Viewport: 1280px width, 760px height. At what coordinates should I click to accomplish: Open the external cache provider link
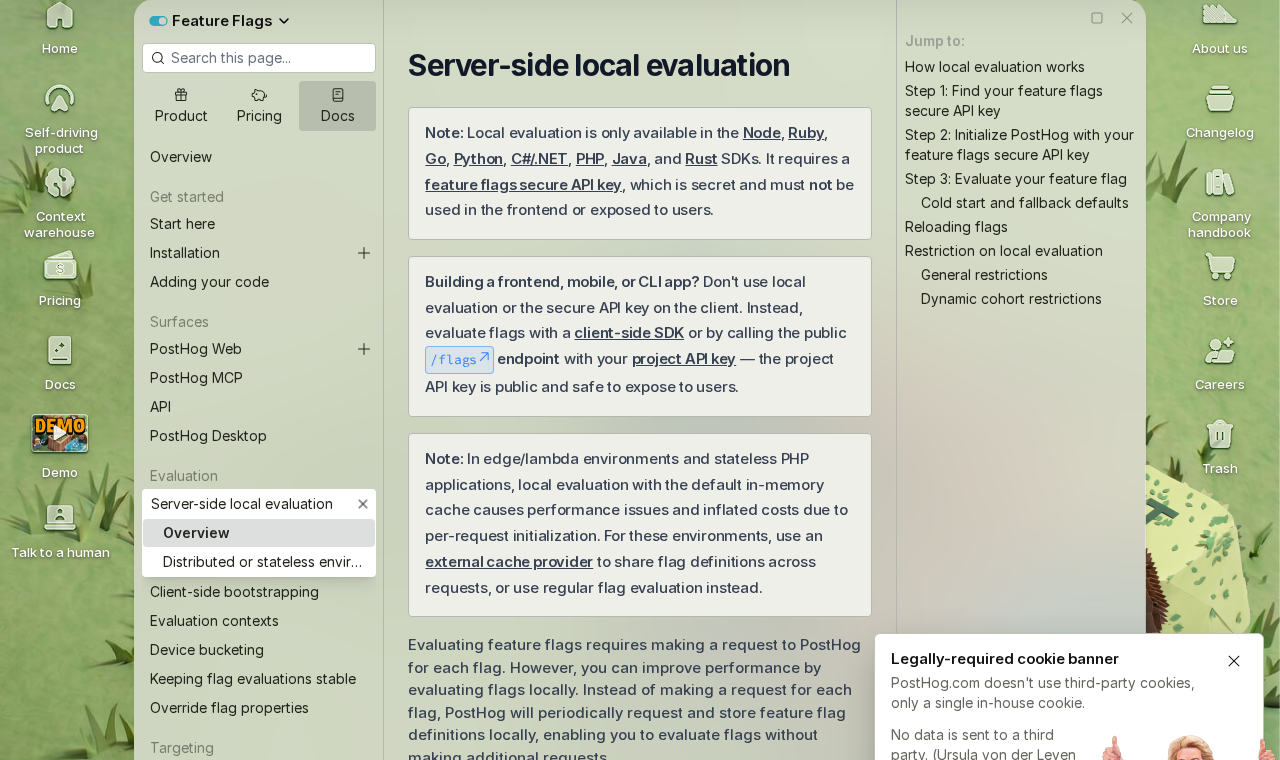(x=509, y=562)
